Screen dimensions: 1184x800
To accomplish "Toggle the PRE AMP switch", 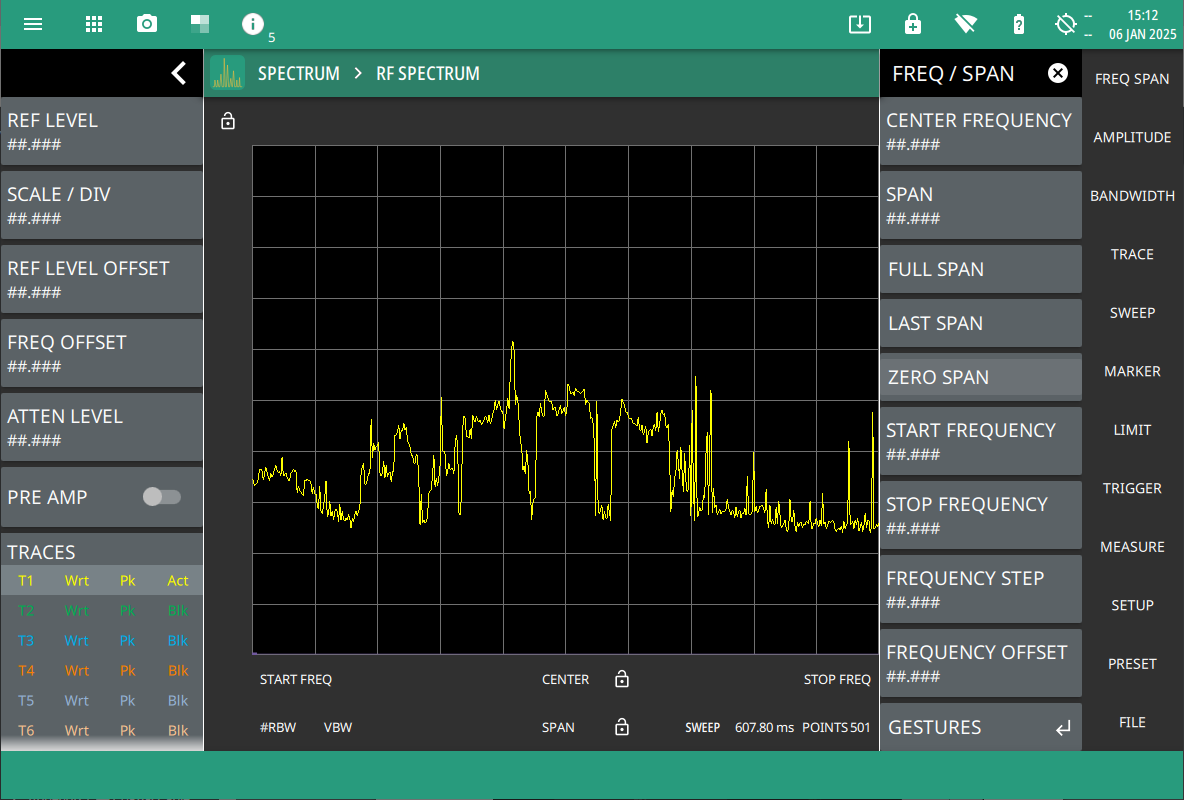I will [161, 497].
